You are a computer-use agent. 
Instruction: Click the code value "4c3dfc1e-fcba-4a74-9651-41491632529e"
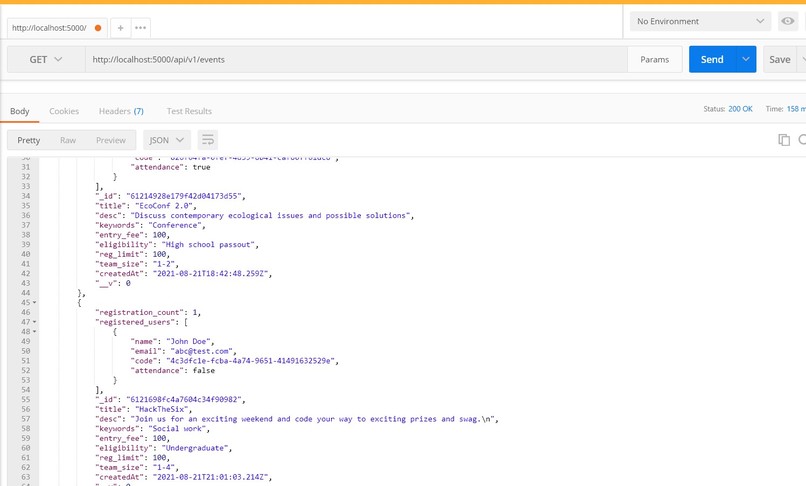click(250, 361)
